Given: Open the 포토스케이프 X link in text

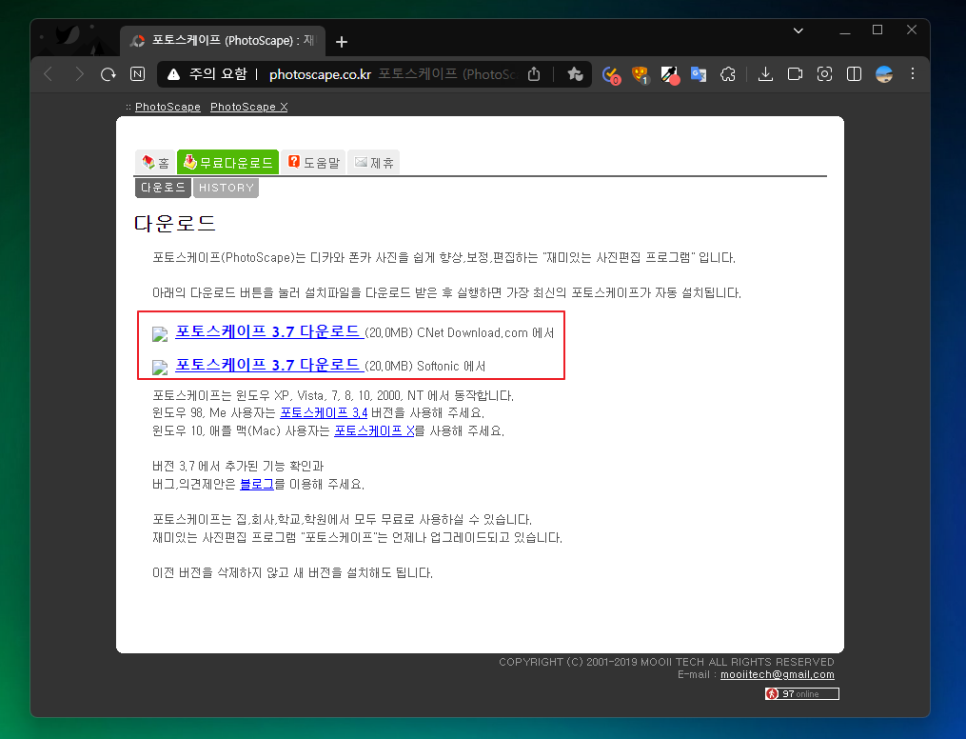Looking at the screenshot, I should tap(375, 430).
